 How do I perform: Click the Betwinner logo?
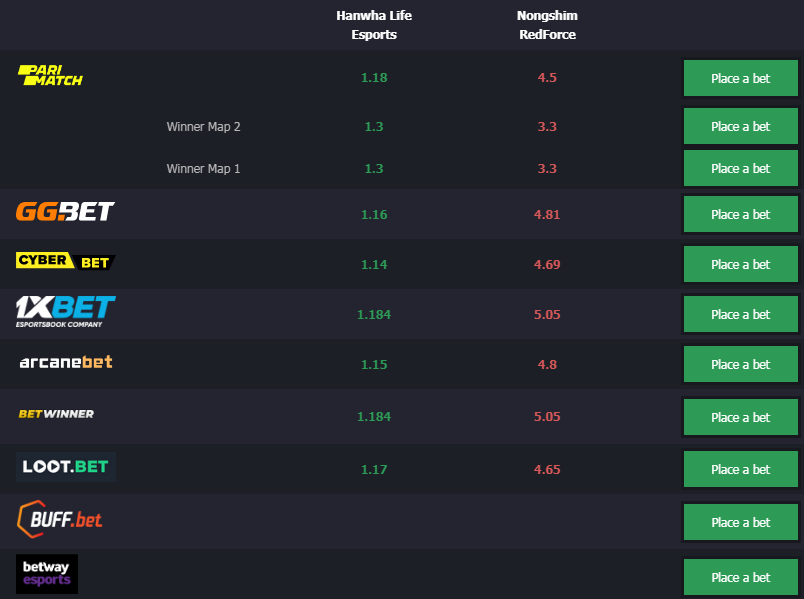click(x=56, y=414)
